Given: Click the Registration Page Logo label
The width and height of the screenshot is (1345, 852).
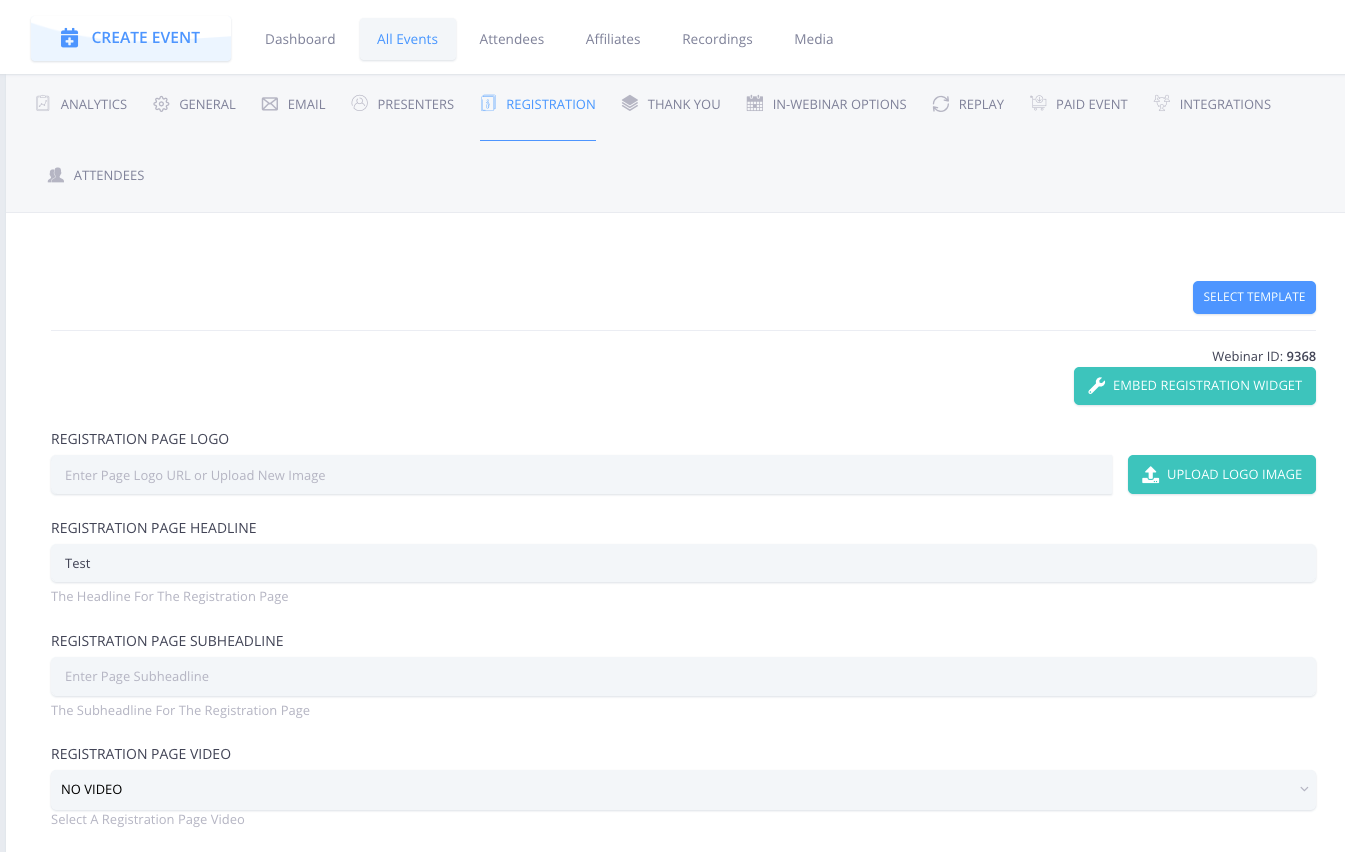Looking at the screenshot, I should [140, 439].
